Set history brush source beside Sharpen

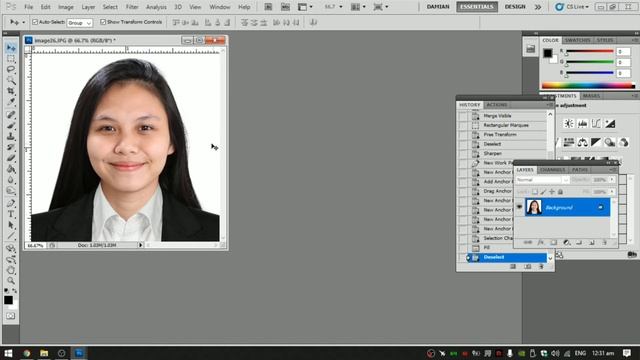(x=463, y=153)
